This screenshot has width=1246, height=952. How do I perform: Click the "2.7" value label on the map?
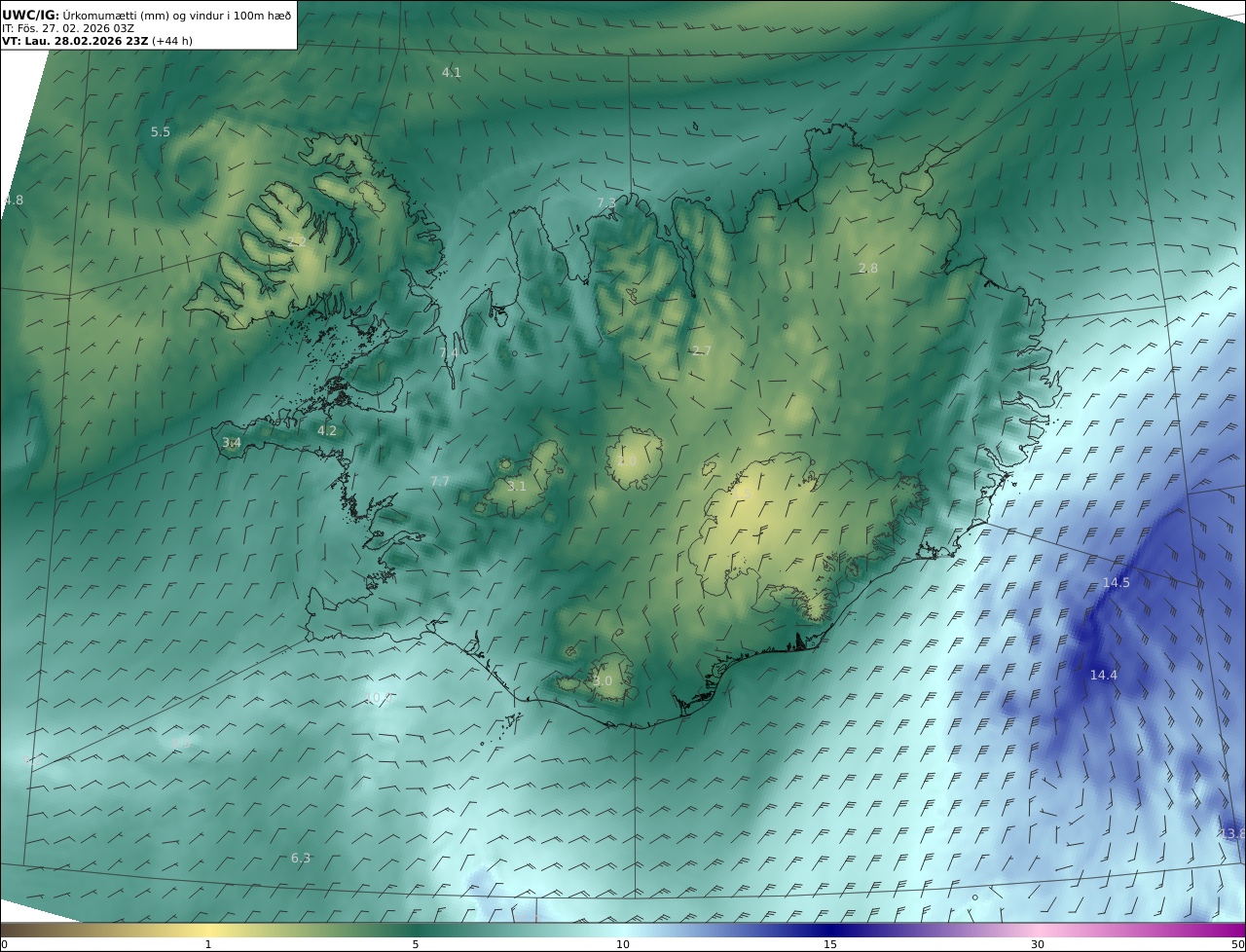coord(702,350)
